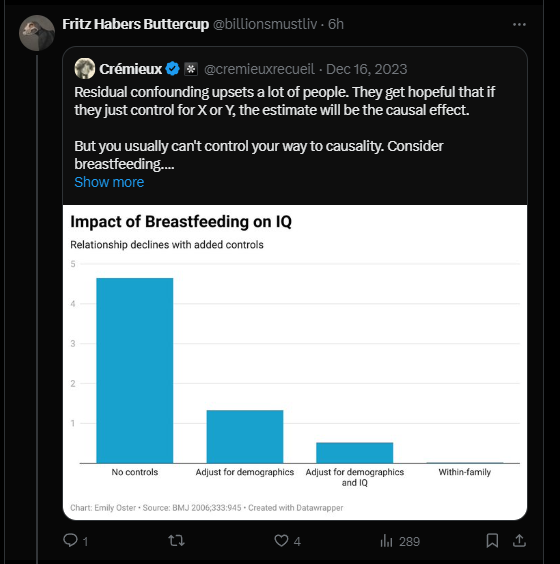560x564 pixels.
Task: Click the tall No controls blue bar
Action: pos(135,370)
